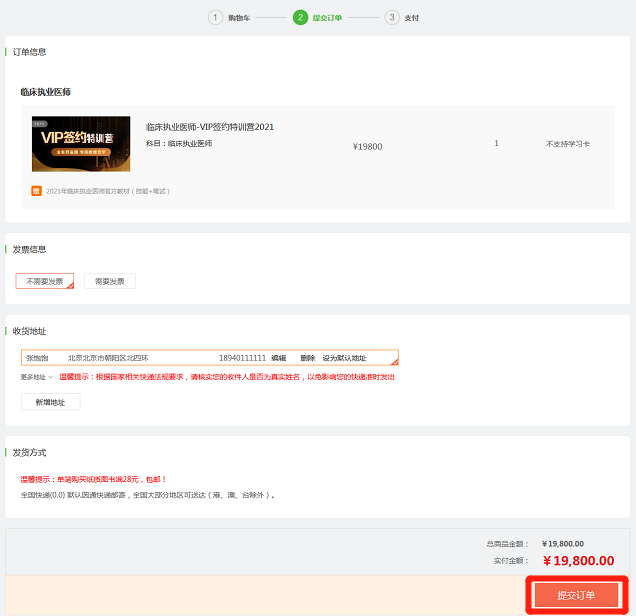Click the 提交订单 submit order button
Screen dimensions: 636x616
[x=576, y=595]
